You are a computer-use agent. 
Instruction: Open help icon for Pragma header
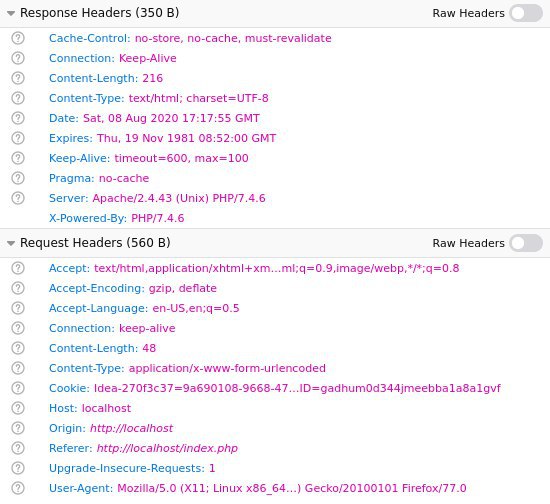[18, 178]
